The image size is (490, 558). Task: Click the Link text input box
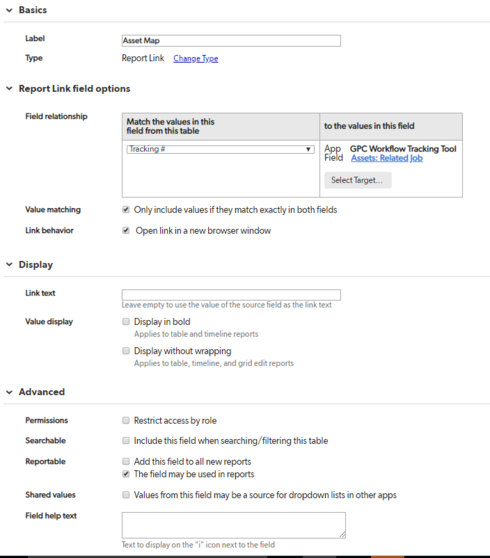[x=231, y=295]
